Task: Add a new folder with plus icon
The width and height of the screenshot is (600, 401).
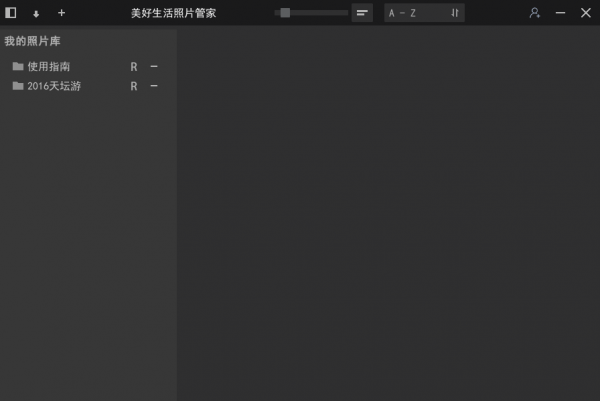Action: pos(61,13)
